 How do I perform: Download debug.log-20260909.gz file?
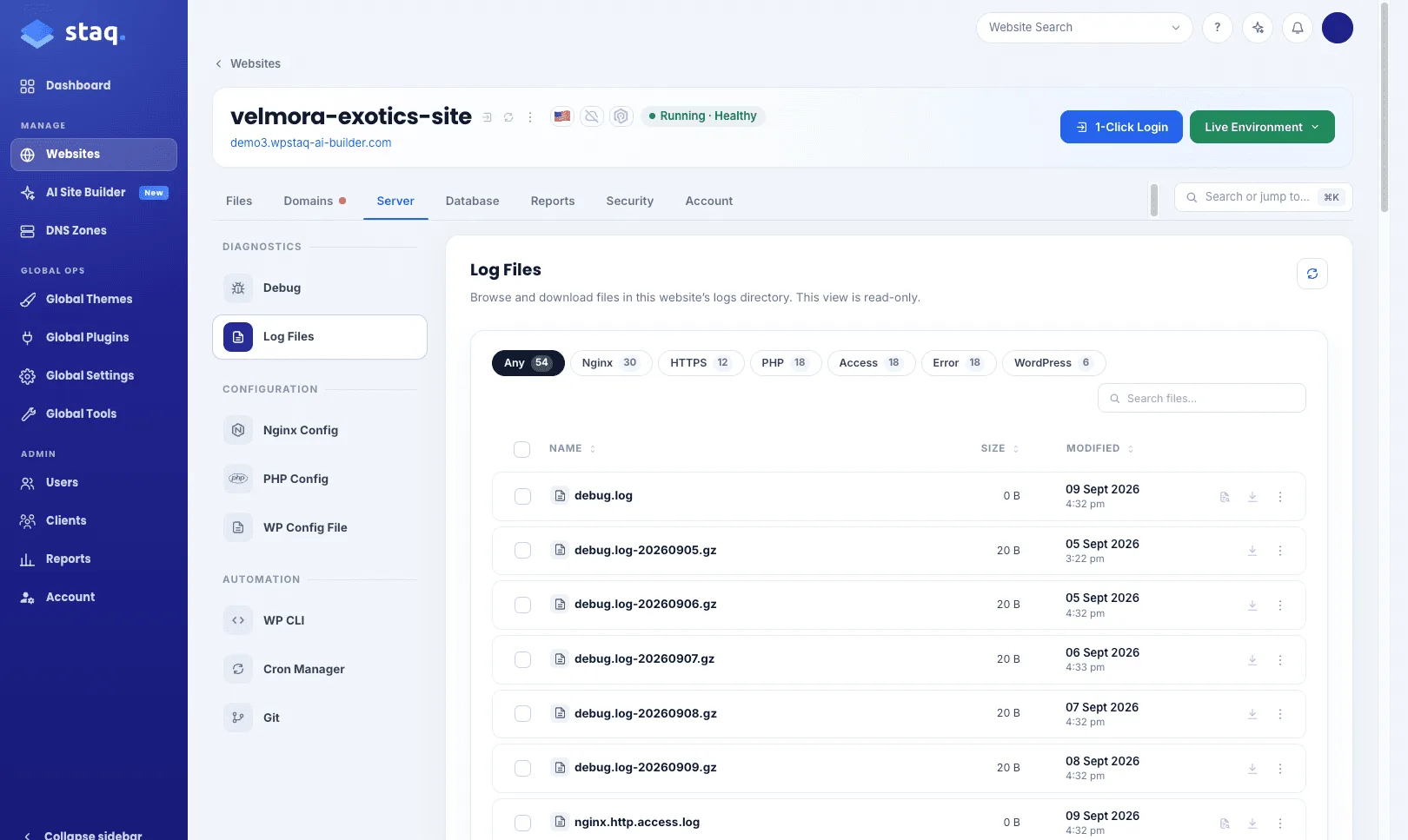point(1252,769)
